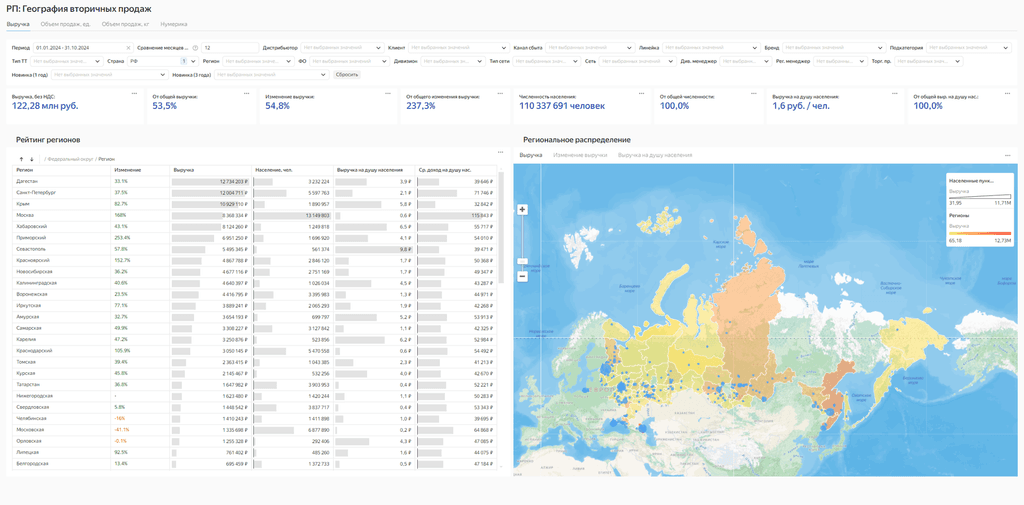This screenshot has height=505, width=1024.
Task: Switch to the Объем продаж, ед. tab
Action: coord(66,23)
